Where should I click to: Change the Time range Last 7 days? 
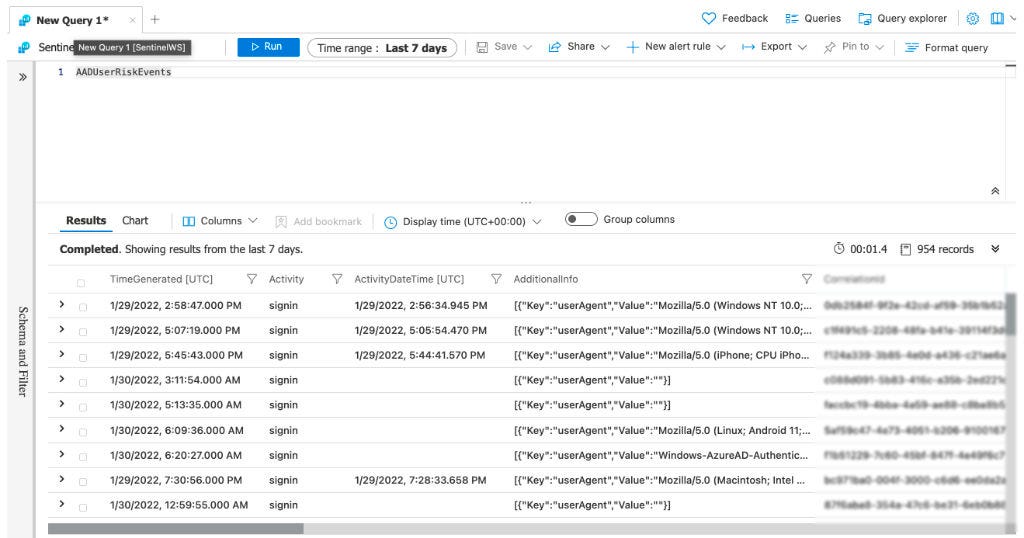click(382, 48)
